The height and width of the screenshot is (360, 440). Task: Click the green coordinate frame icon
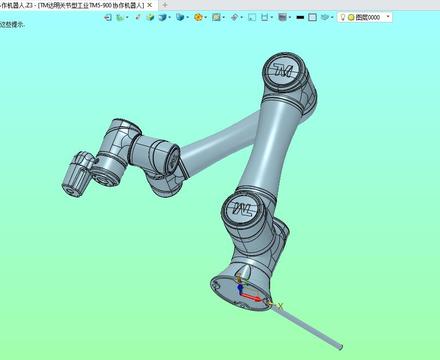120,17
